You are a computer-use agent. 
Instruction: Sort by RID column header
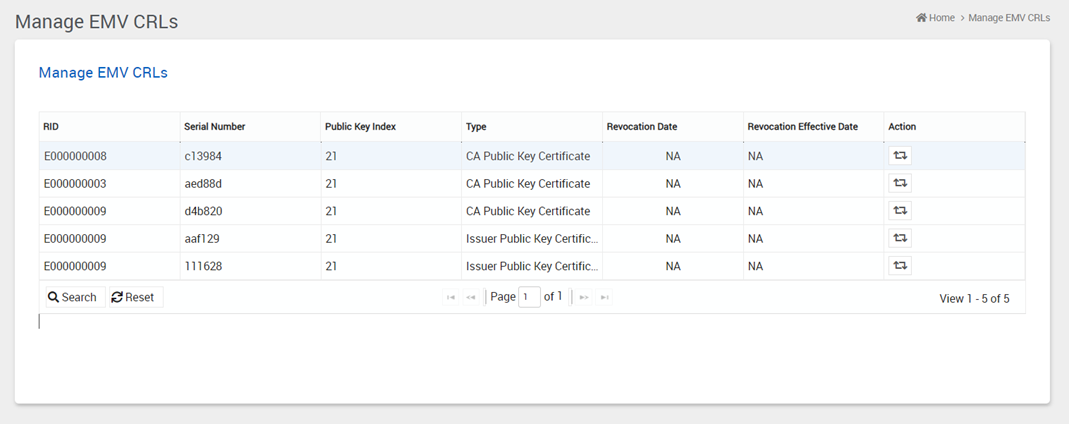pos(51,127)
